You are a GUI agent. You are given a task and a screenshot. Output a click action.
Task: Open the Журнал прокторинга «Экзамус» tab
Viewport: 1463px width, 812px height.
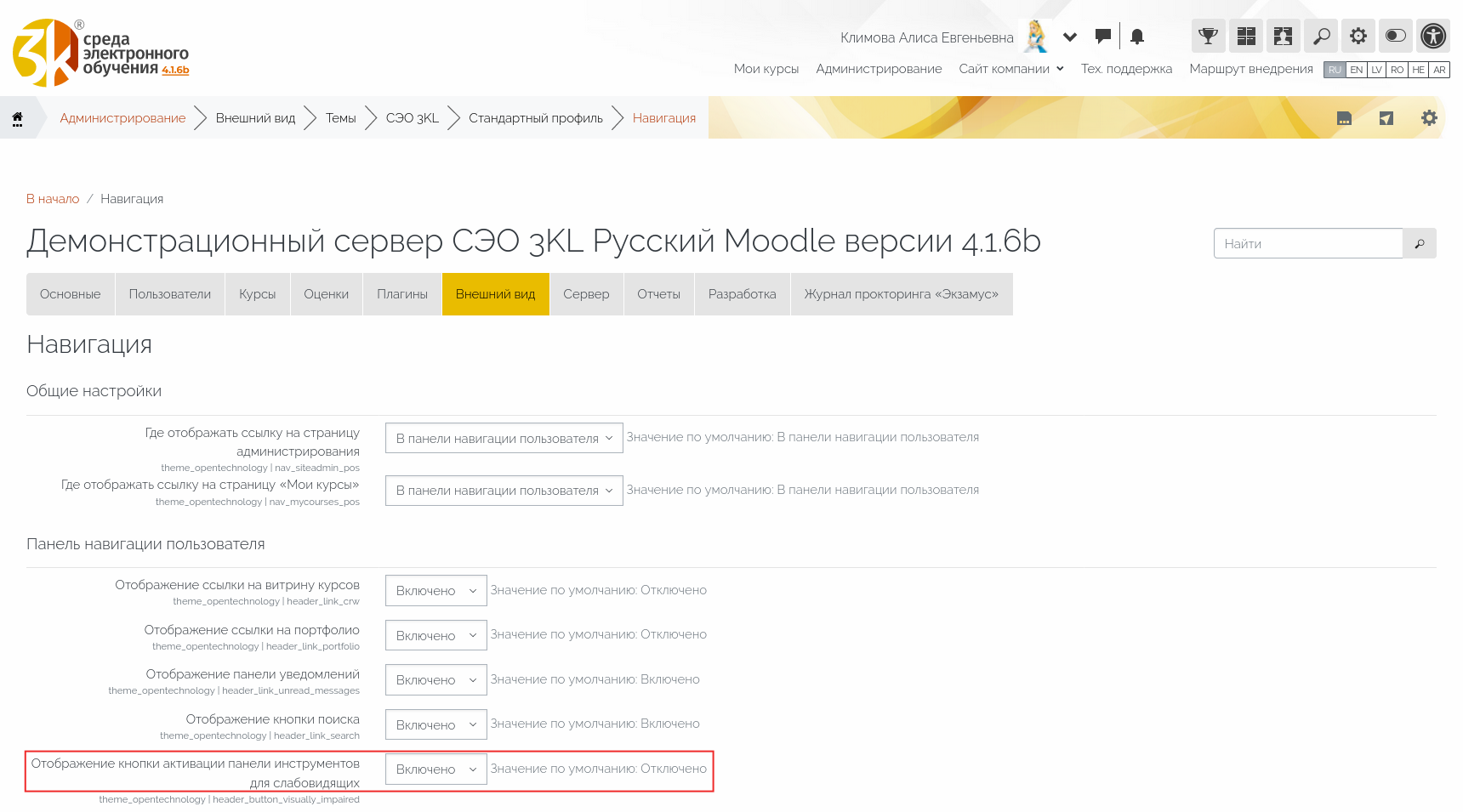pos(902,294)
